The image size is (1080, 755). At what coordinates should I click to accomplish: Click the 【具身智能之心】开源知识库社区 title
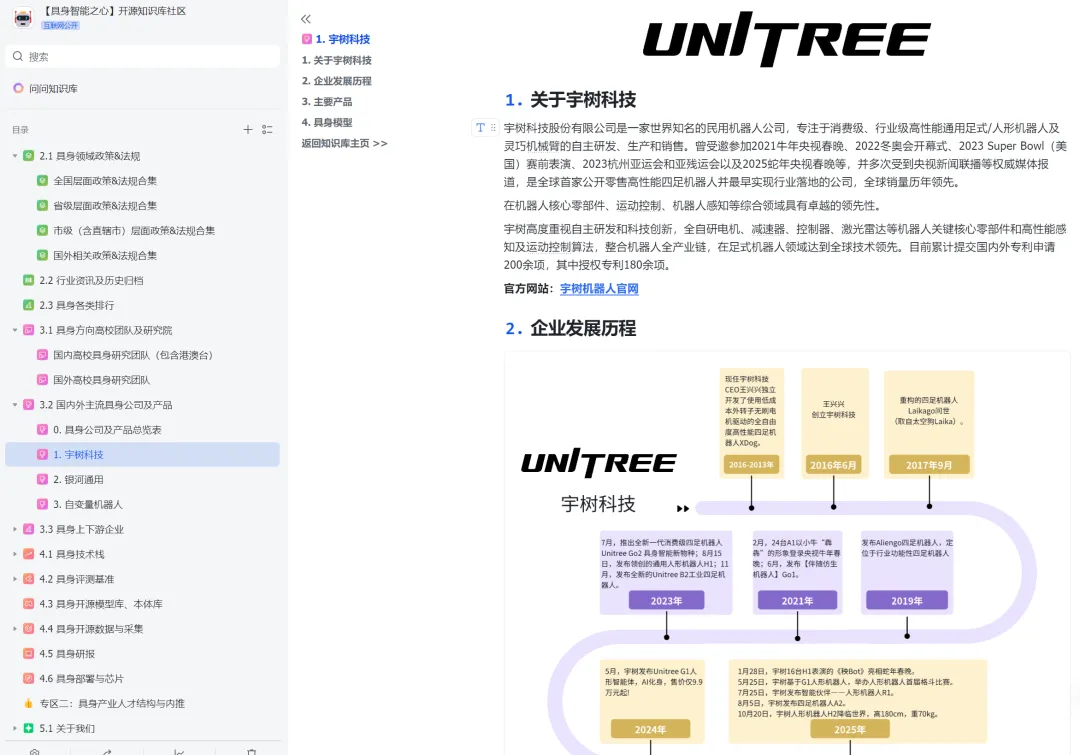pos(114,11)
